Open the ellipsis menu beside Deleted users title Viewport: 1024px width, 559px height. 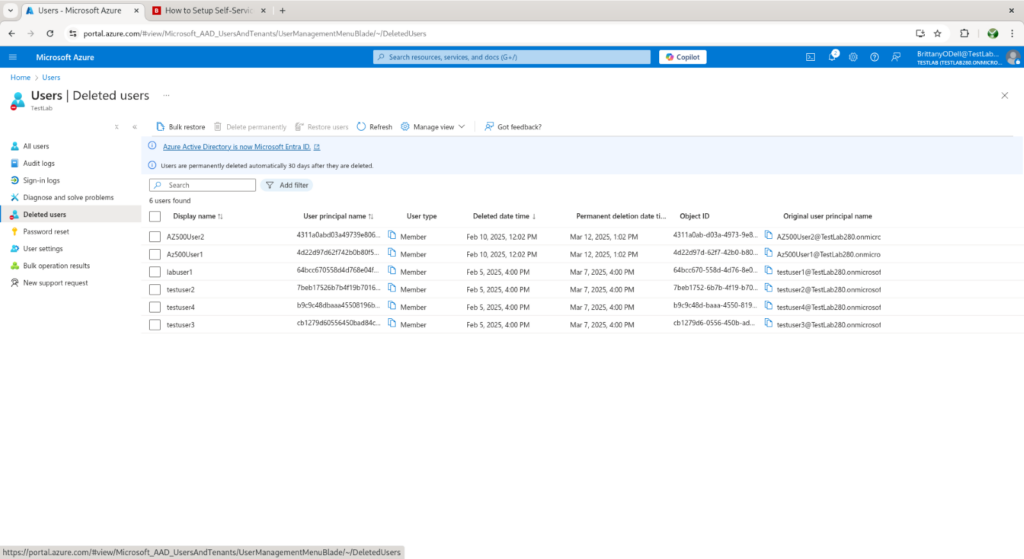[167, 95]
